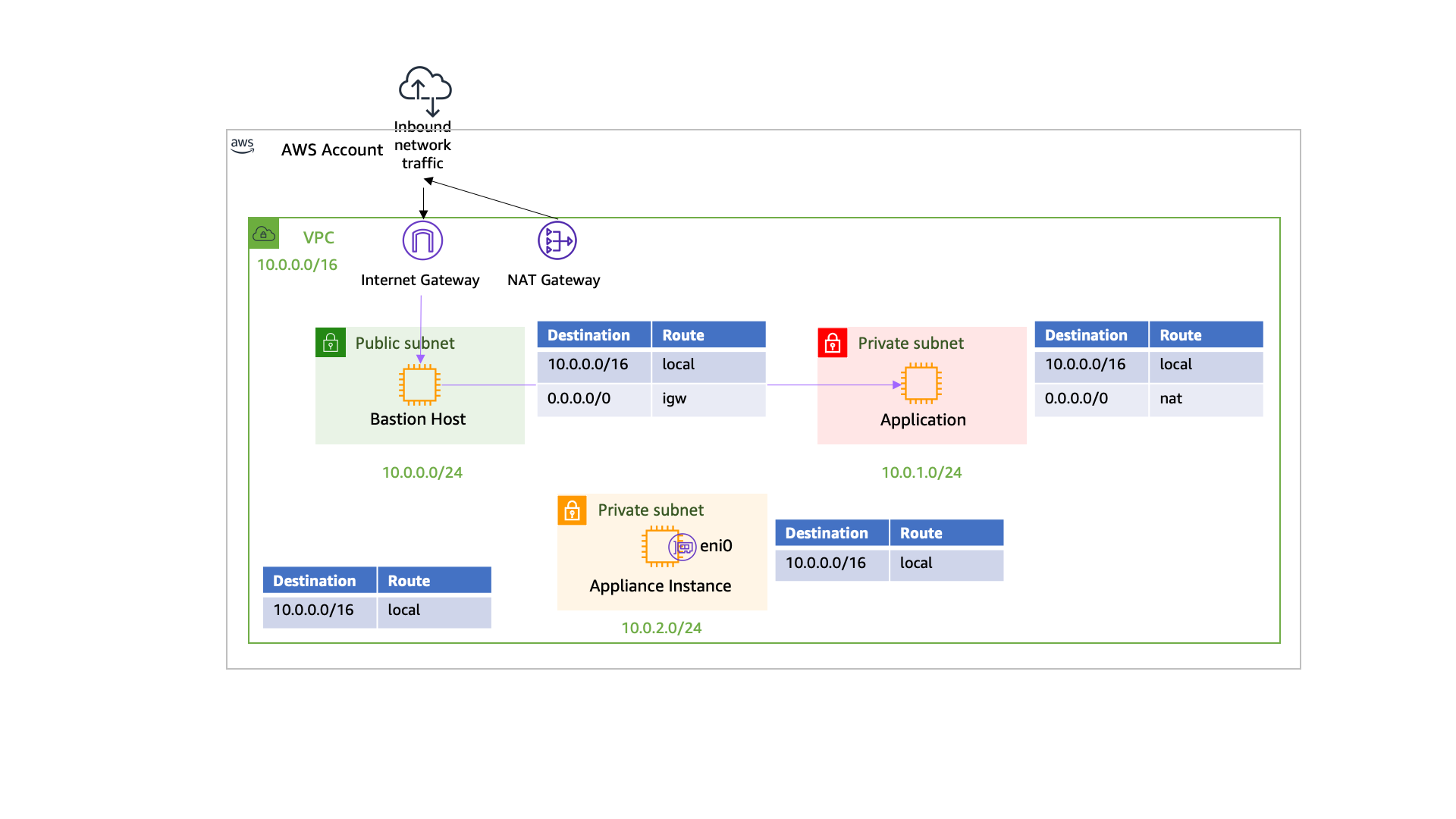Viewport: 1456px width, 819px height.
Task: Click the VPC 10.0.0.0/16 CIDR text
Action: 297,265
